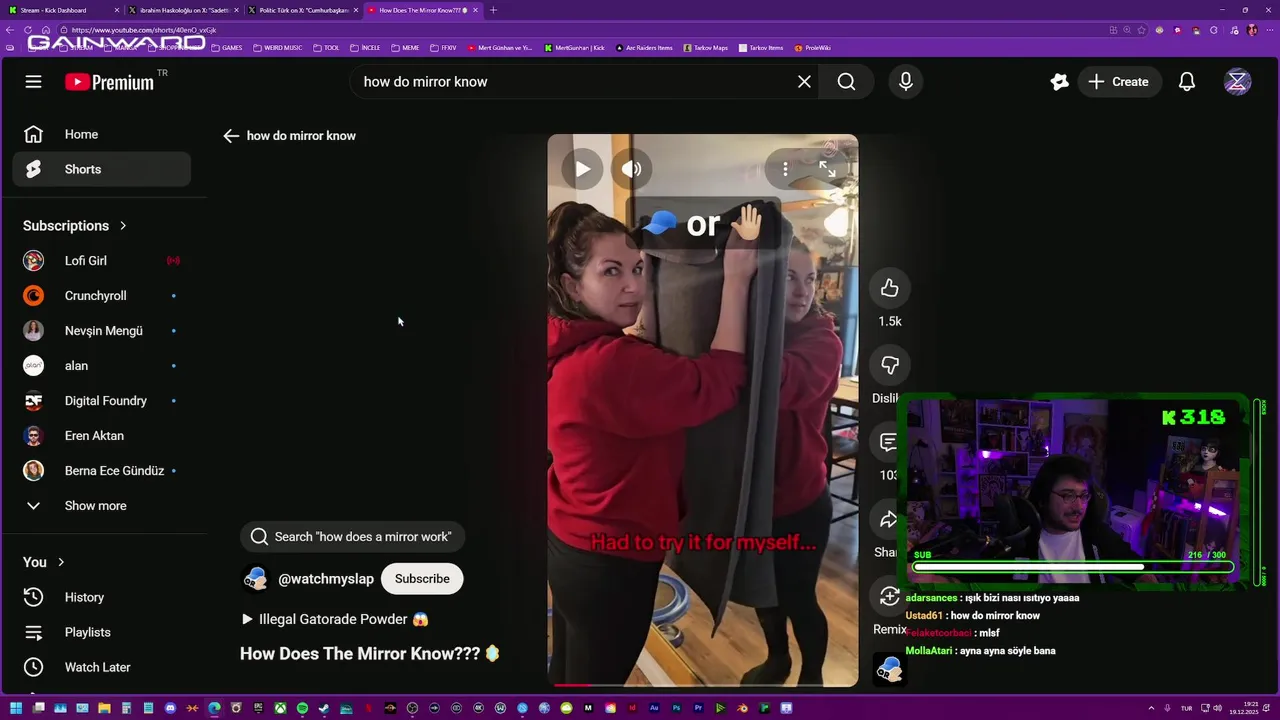Enter fullscreen on the Short
This screenshot has width=1280, height=720.
[827, 169]
